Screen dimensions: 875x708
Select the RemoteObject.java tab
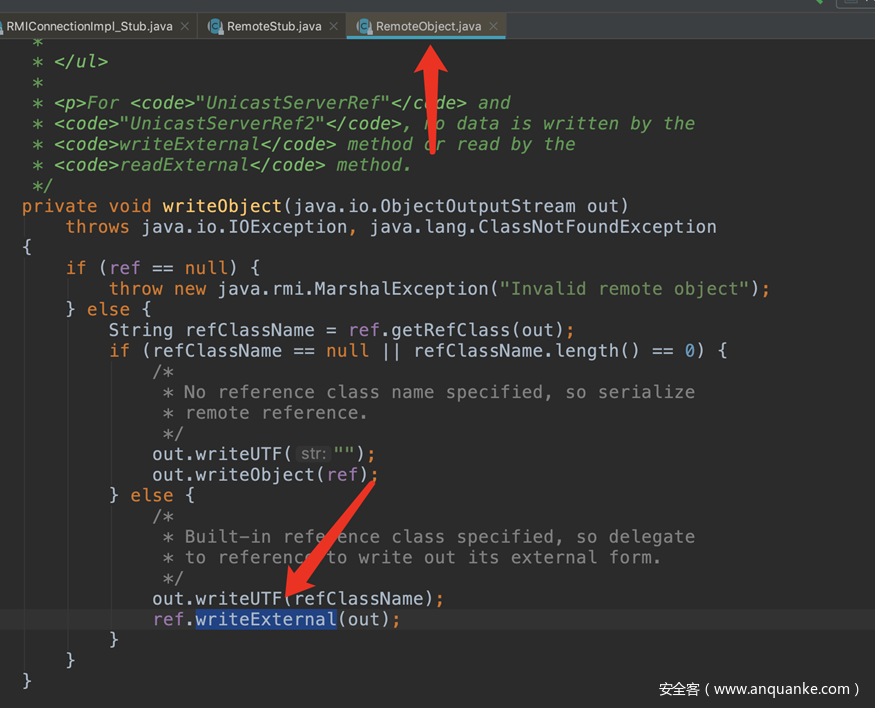[428, 26]
